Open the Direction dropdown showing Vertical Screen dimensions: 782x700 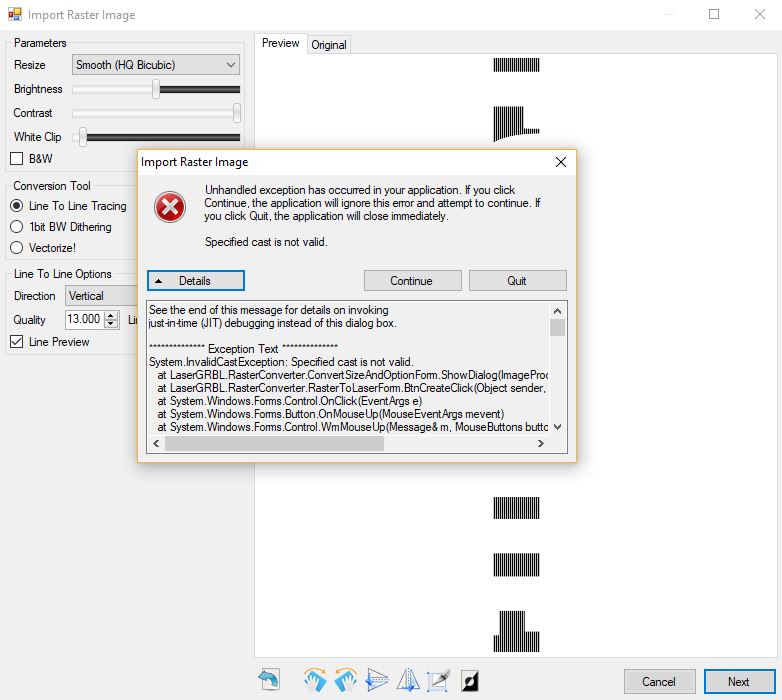click(101, 296)
